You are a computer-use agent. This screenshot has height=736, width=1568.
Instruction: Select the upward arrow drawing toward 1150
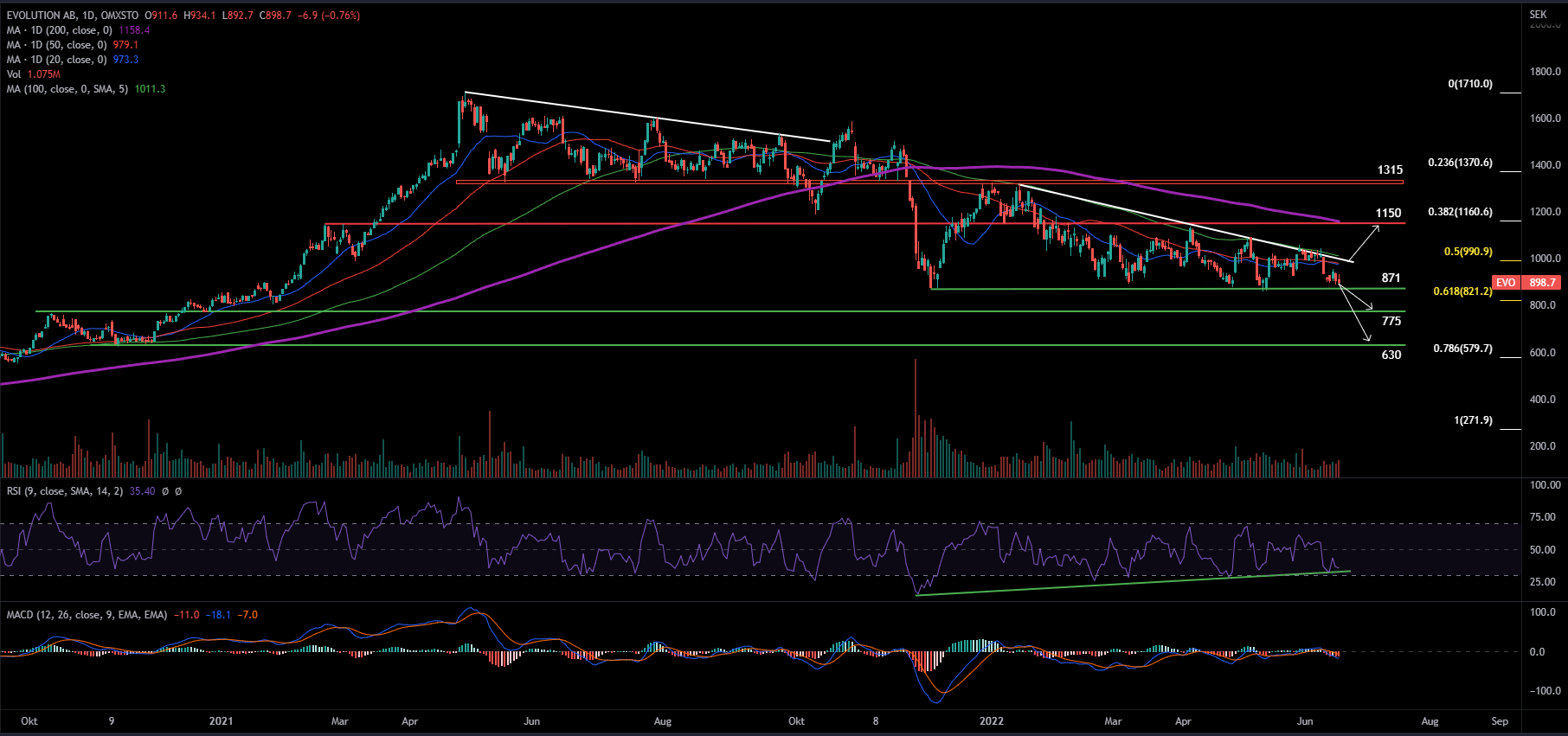click(x=1367, y=241)
